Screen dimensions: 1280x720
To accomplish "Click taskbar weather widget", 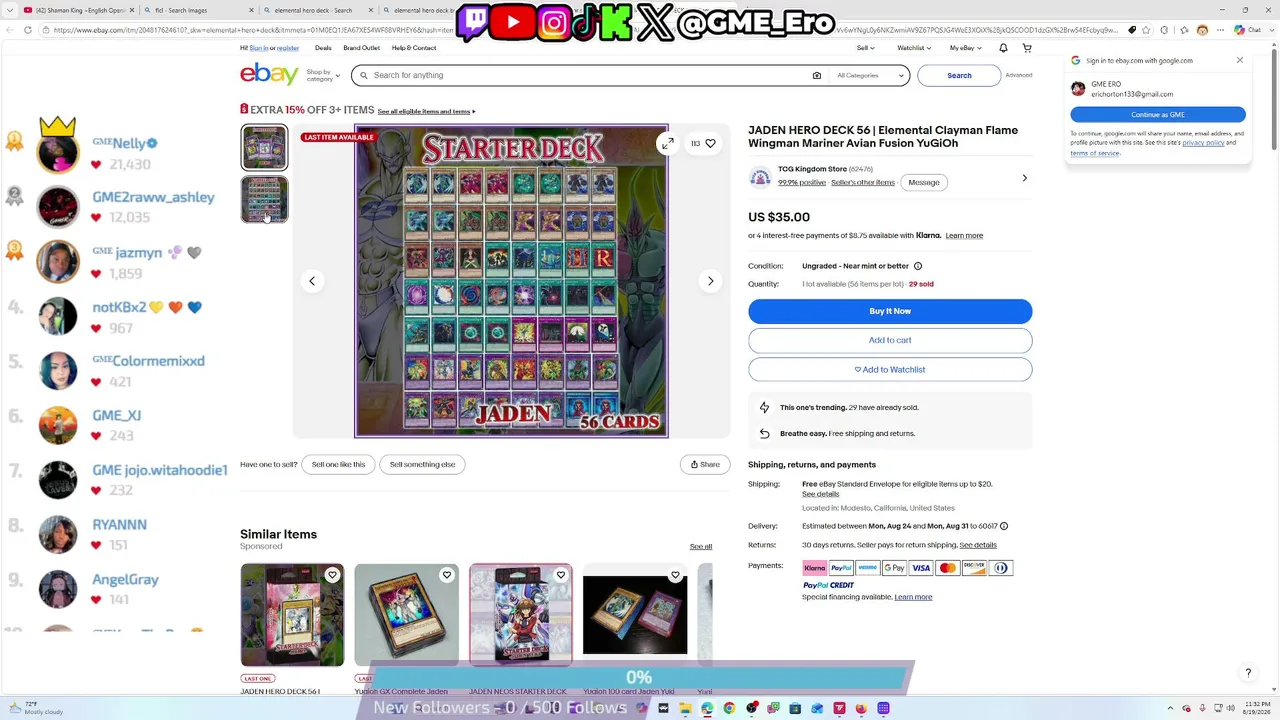I will tap(35, 708).
